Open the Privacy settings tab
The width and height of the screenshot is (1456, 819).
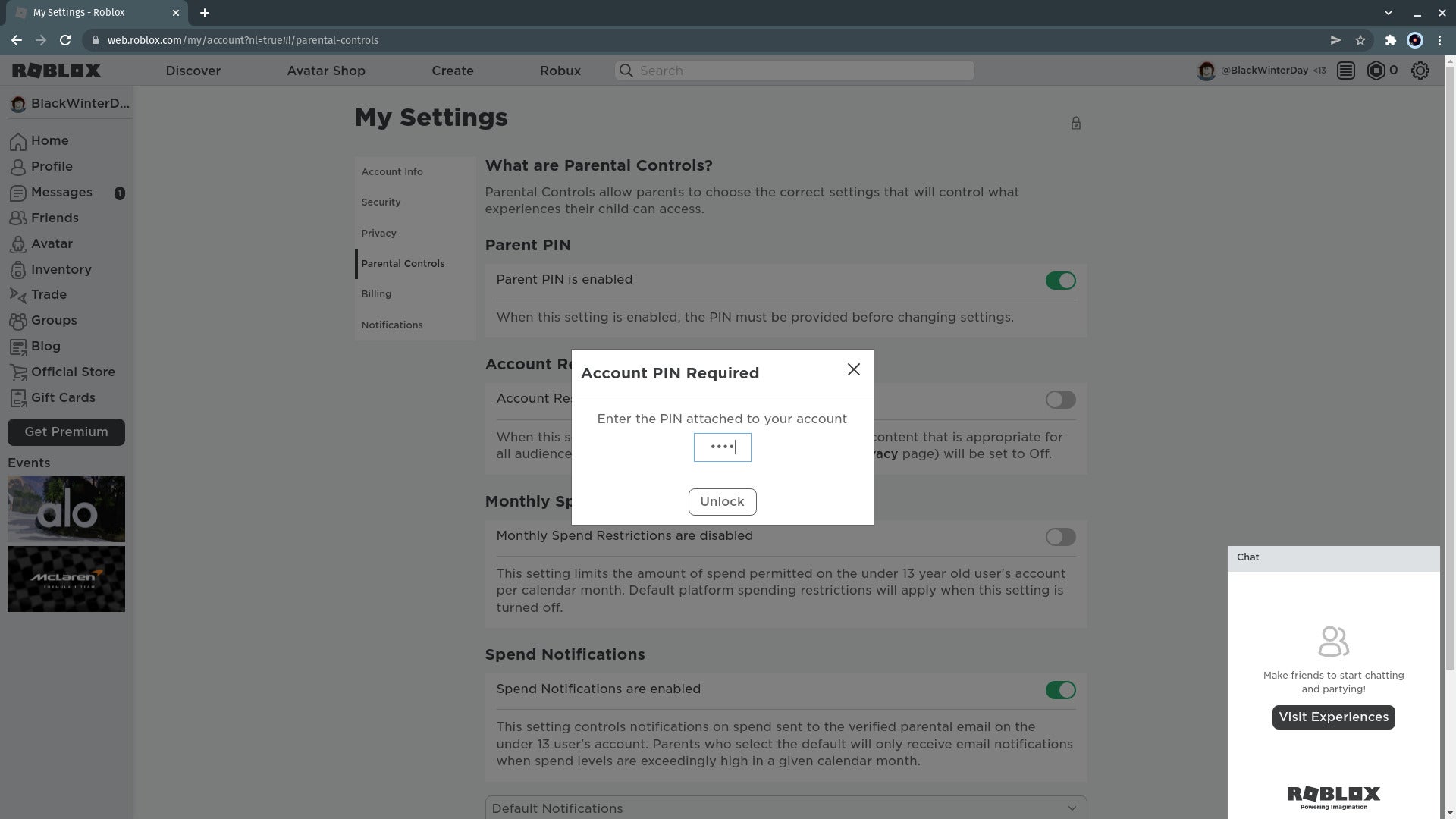(x=415, y=233)
